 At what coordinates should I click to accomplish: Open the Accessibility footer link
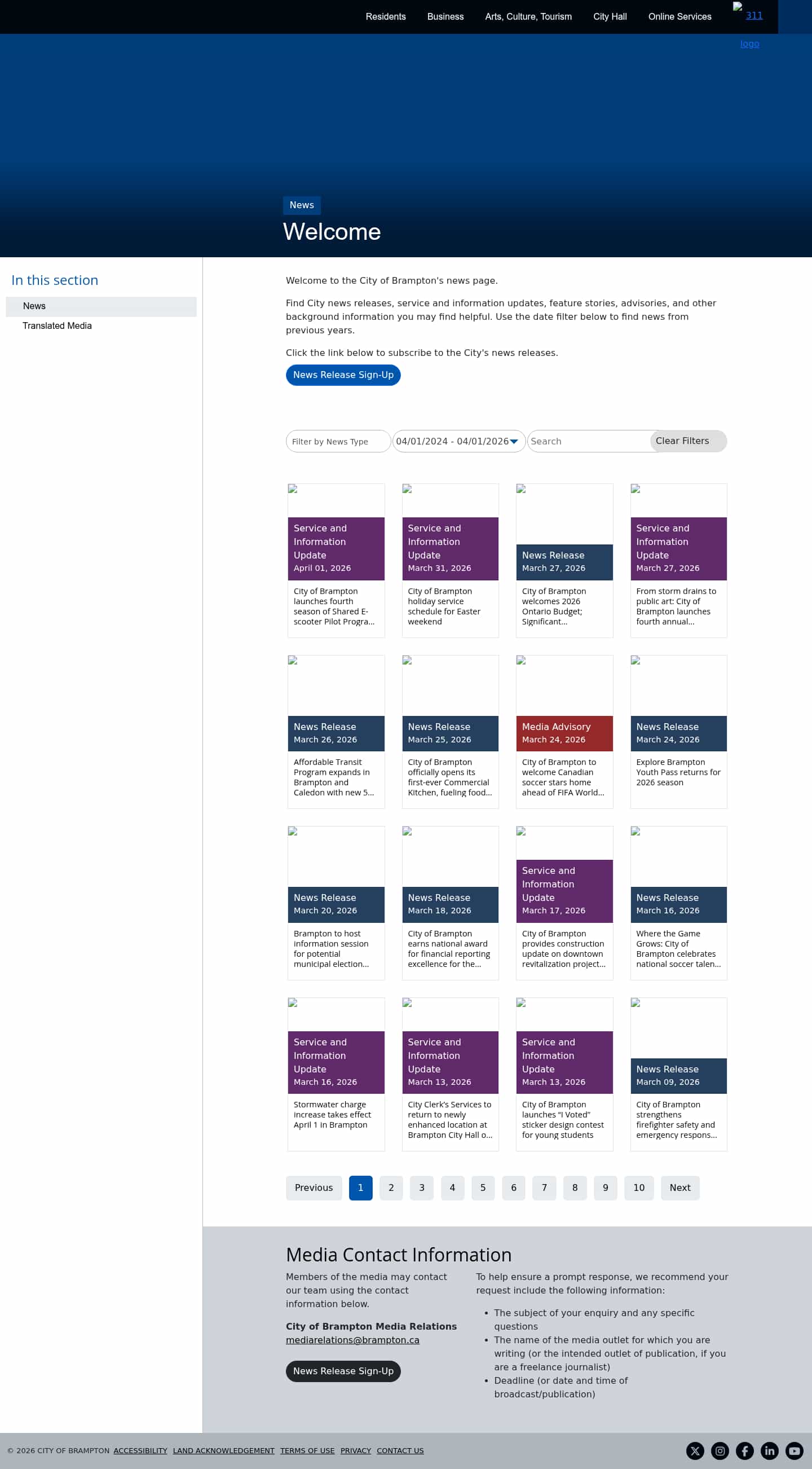(x=140, y=1451)
